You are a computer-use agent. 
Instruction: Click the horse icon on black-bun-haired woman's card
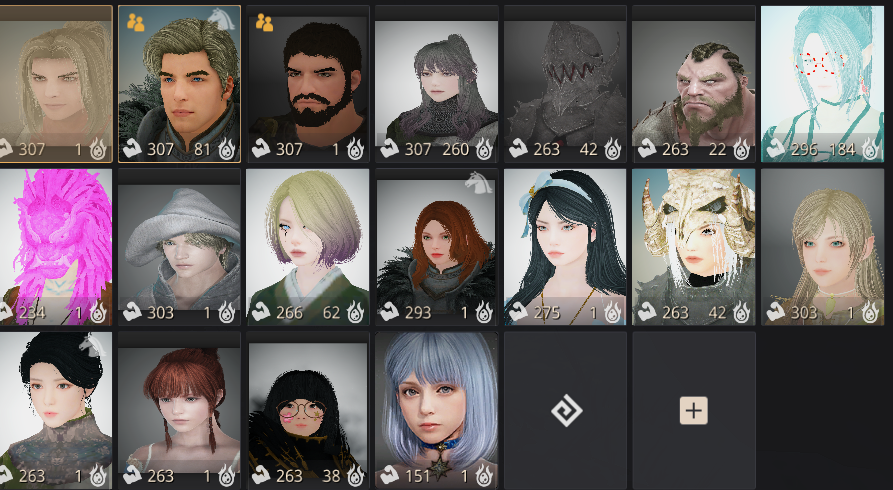click(x=92, y=346)
